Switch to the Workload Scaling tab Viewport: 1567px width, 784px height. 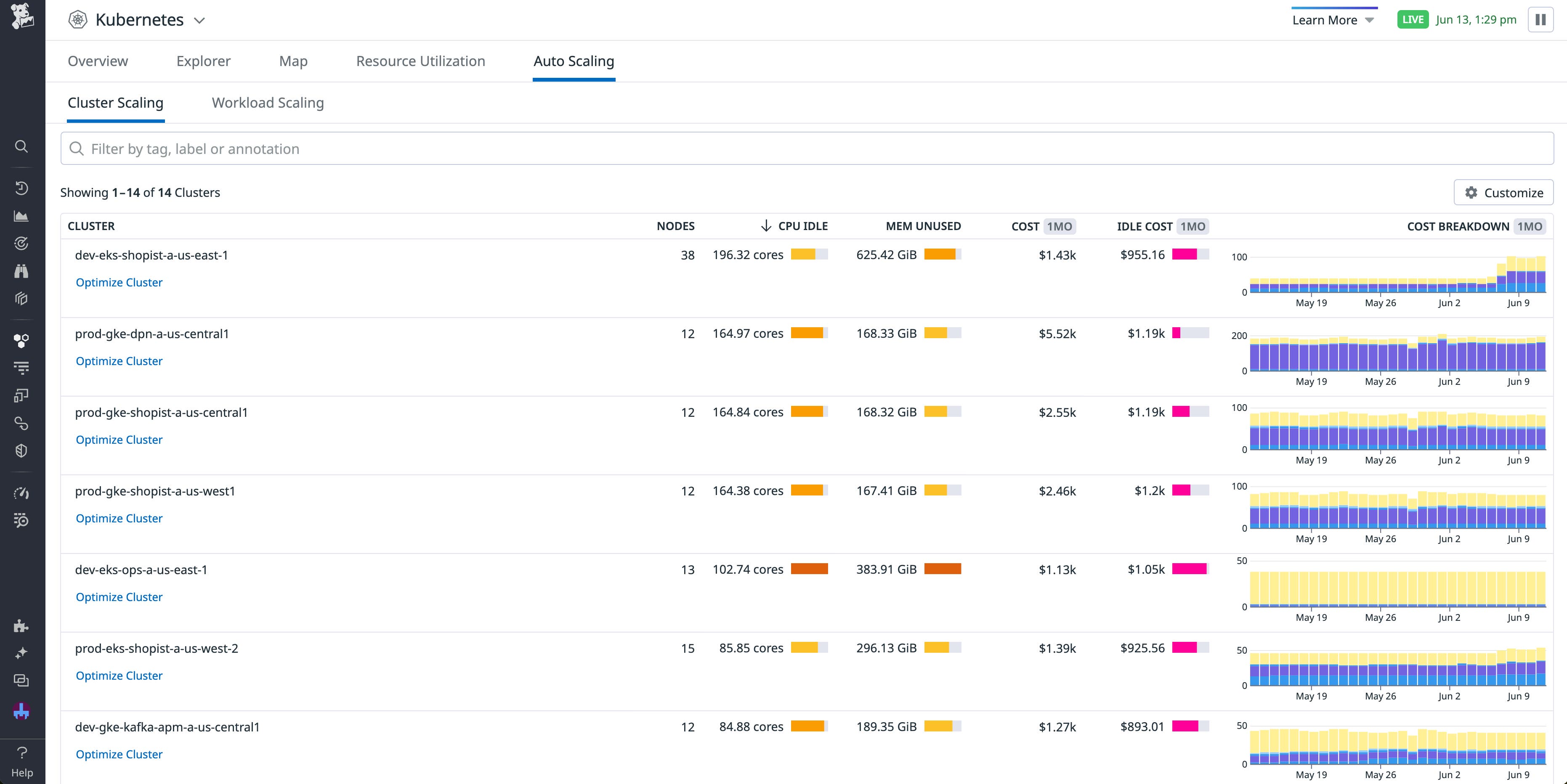[268, 103]
